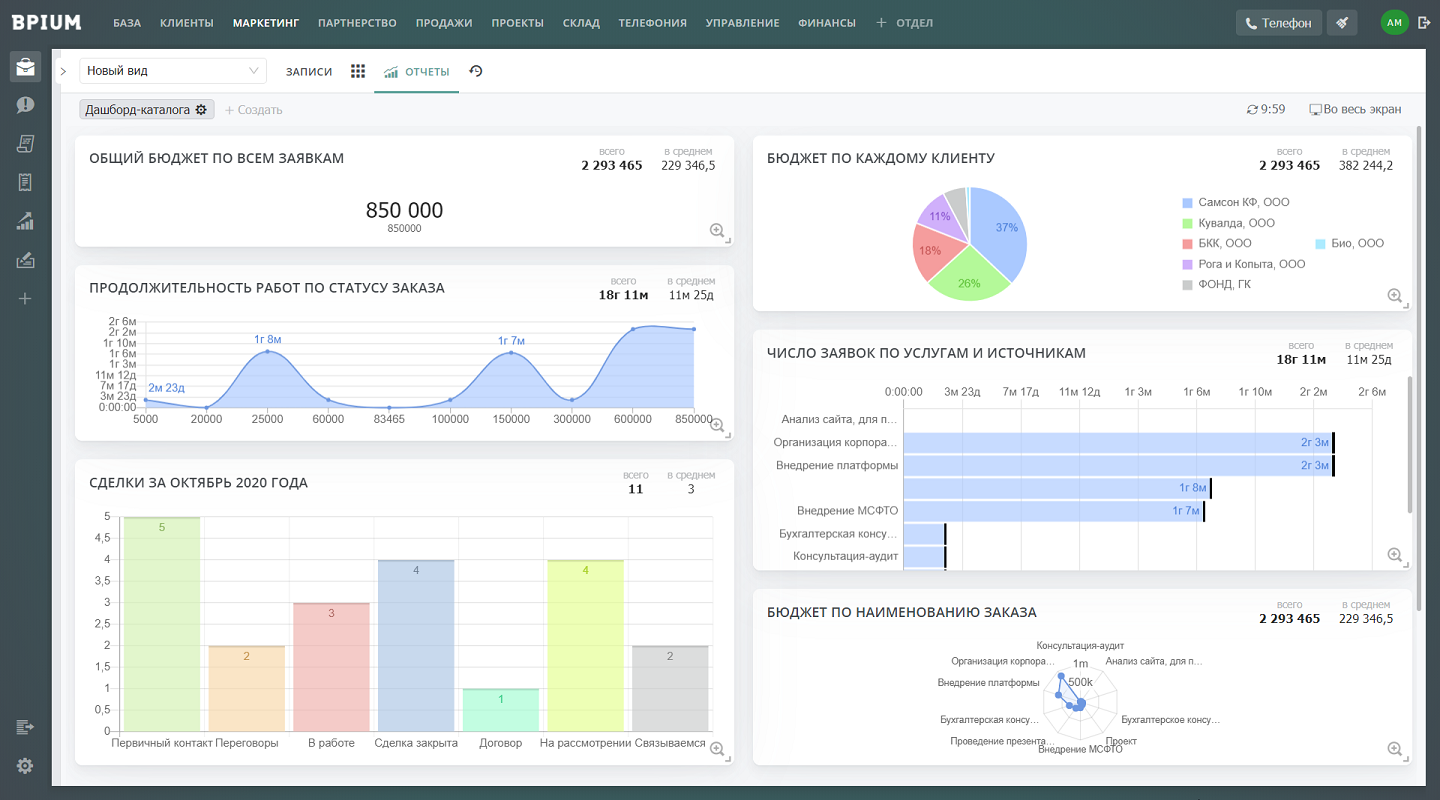Toggle Самсон КФ, ООО legend item
This screenshot has width=1440, height=800.
[x=1243, y=202]
